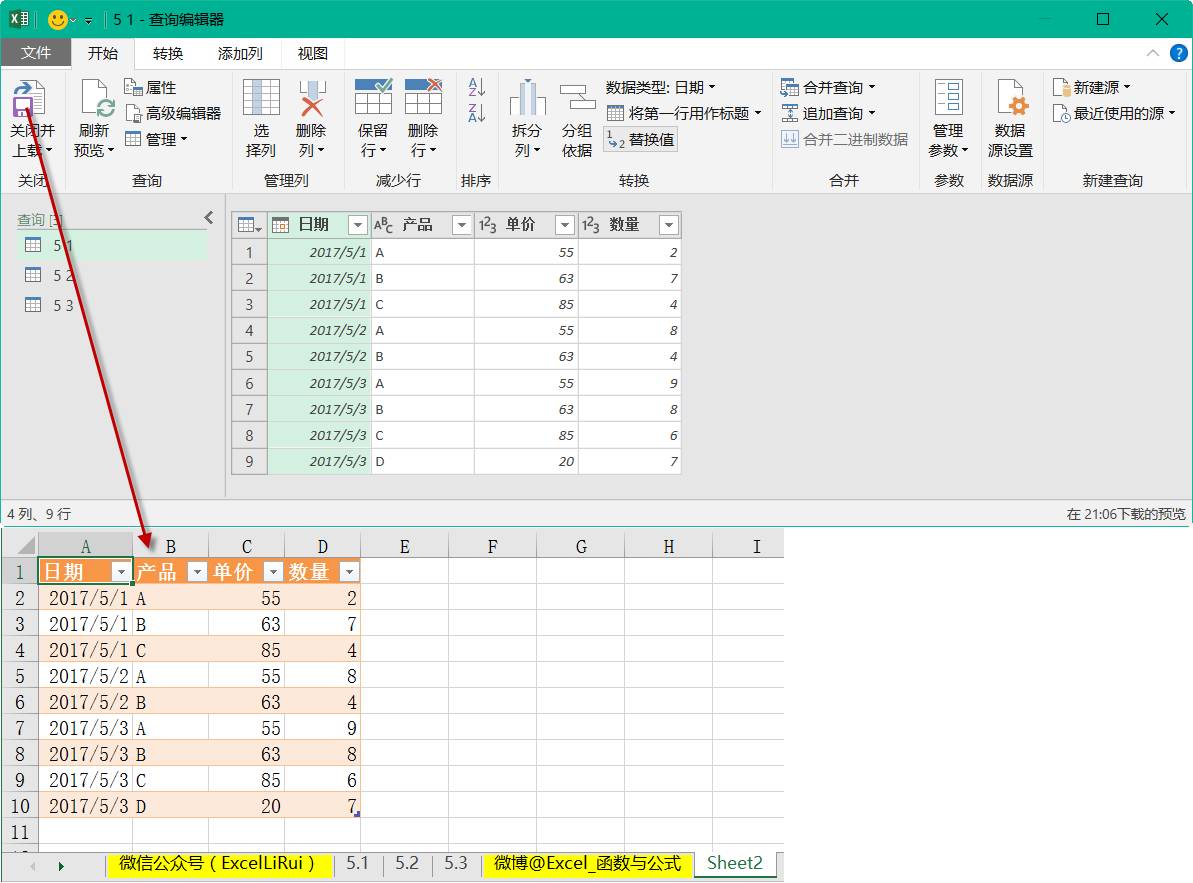This screenshot has height=883, width=1193.
Task: Click Remove Rows (删除行) icon
Action: click(x=423, y=97)
